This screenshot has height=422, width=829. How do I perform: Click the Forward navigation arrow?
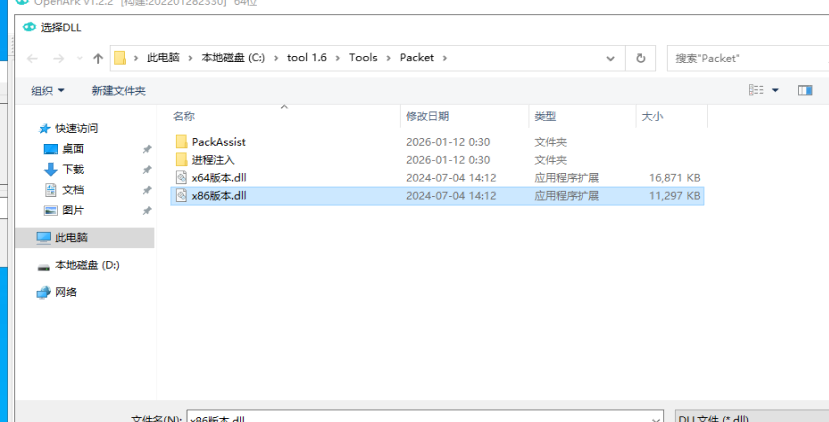pyautogui.click(x=57, y=58)
